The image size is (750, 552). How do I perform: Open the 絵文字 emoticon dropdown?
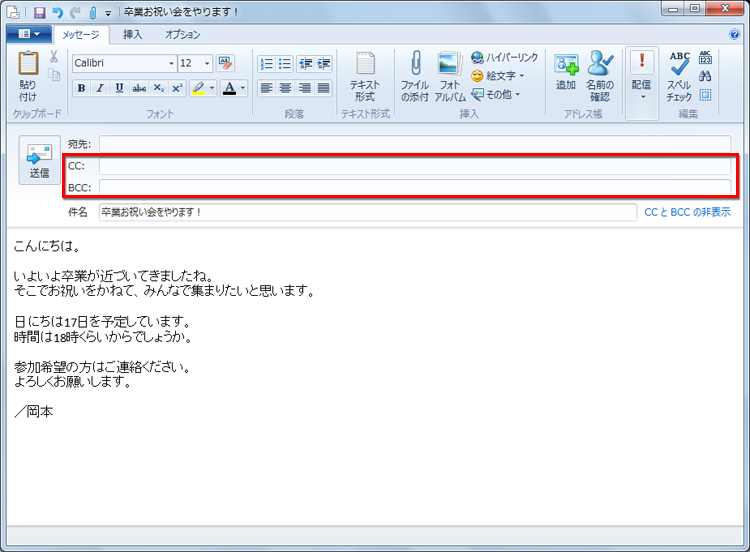point(498,76)
